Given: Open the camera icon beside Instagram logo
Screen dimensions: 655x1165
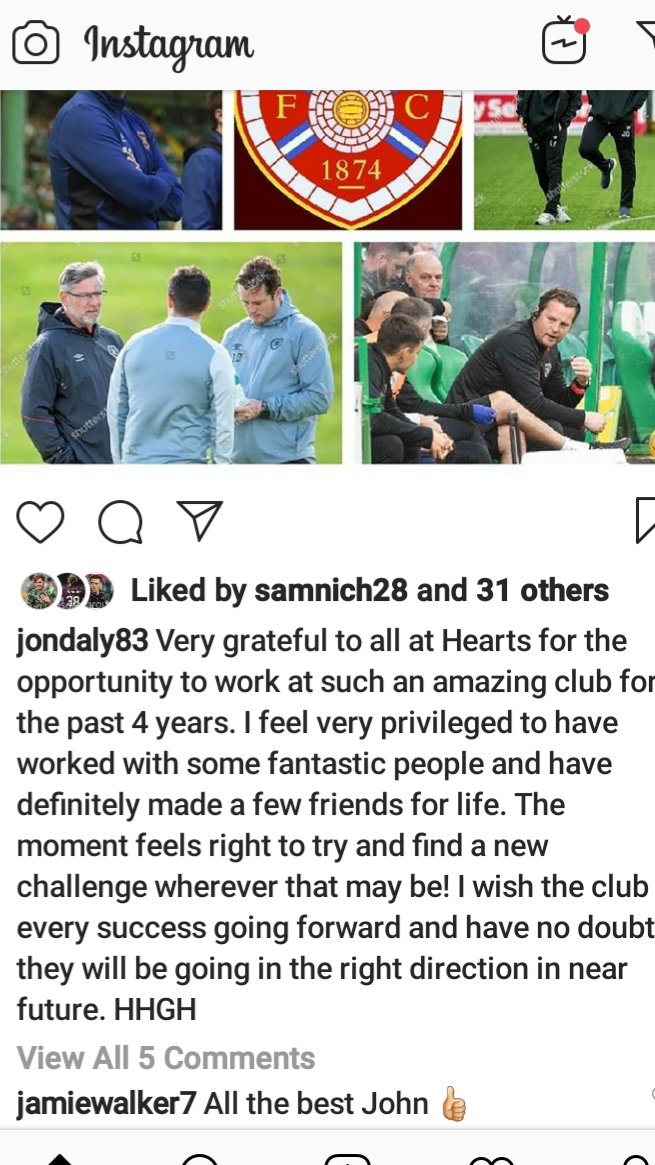Looking at the screenshot, I should [x=36, y=43].
